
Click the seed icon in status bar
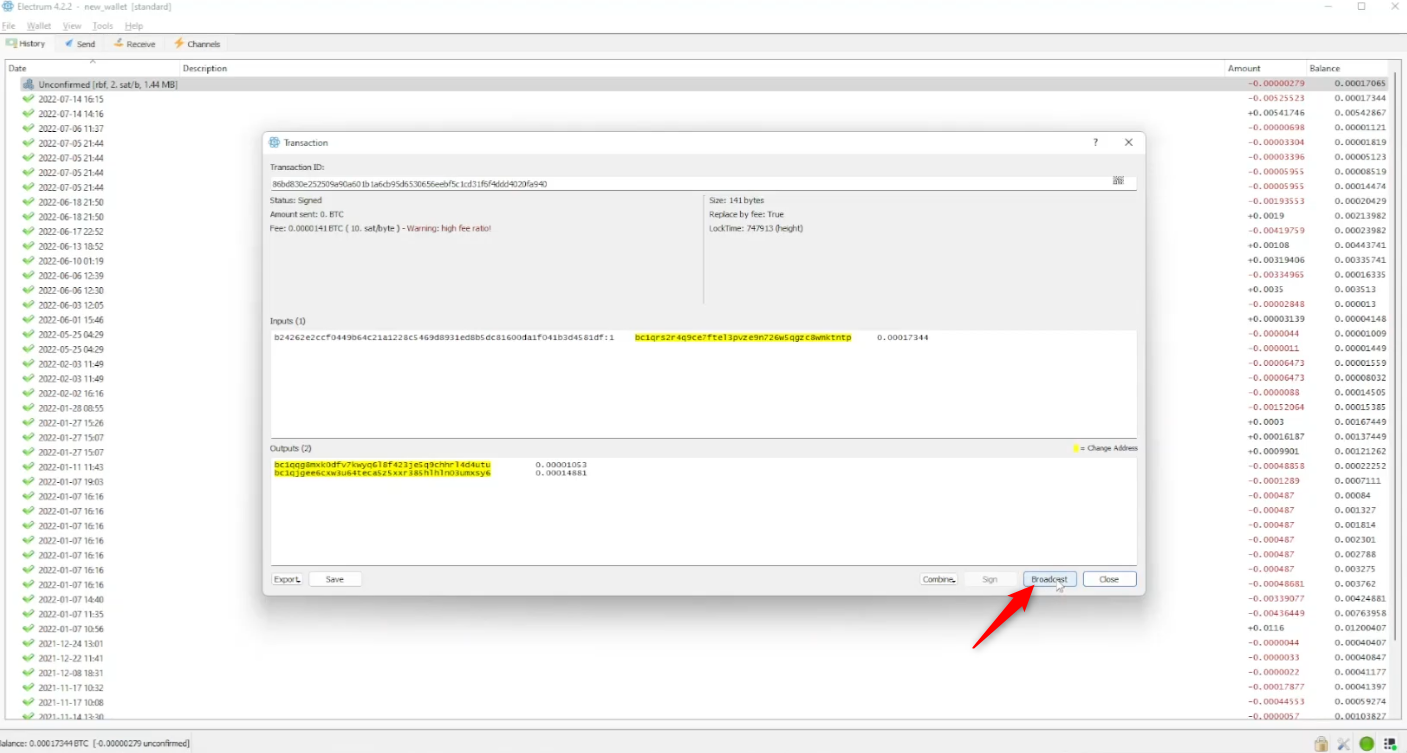[x=1390, y=744]
